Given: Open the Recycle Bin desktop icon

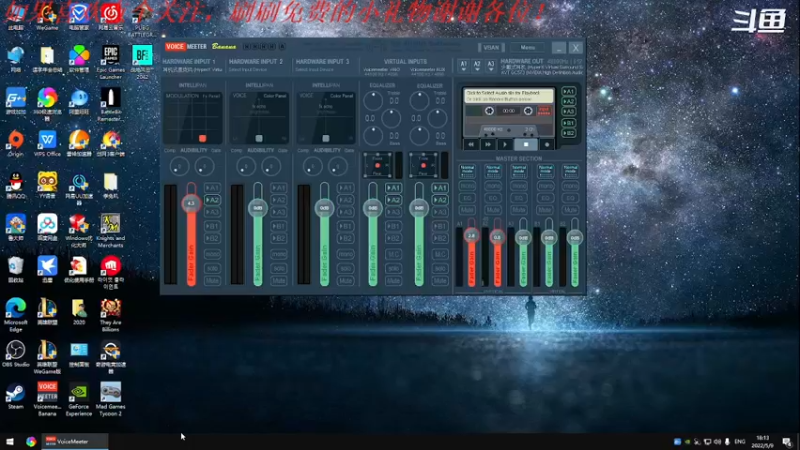Looking at the screenshot, I should (16, 269).
